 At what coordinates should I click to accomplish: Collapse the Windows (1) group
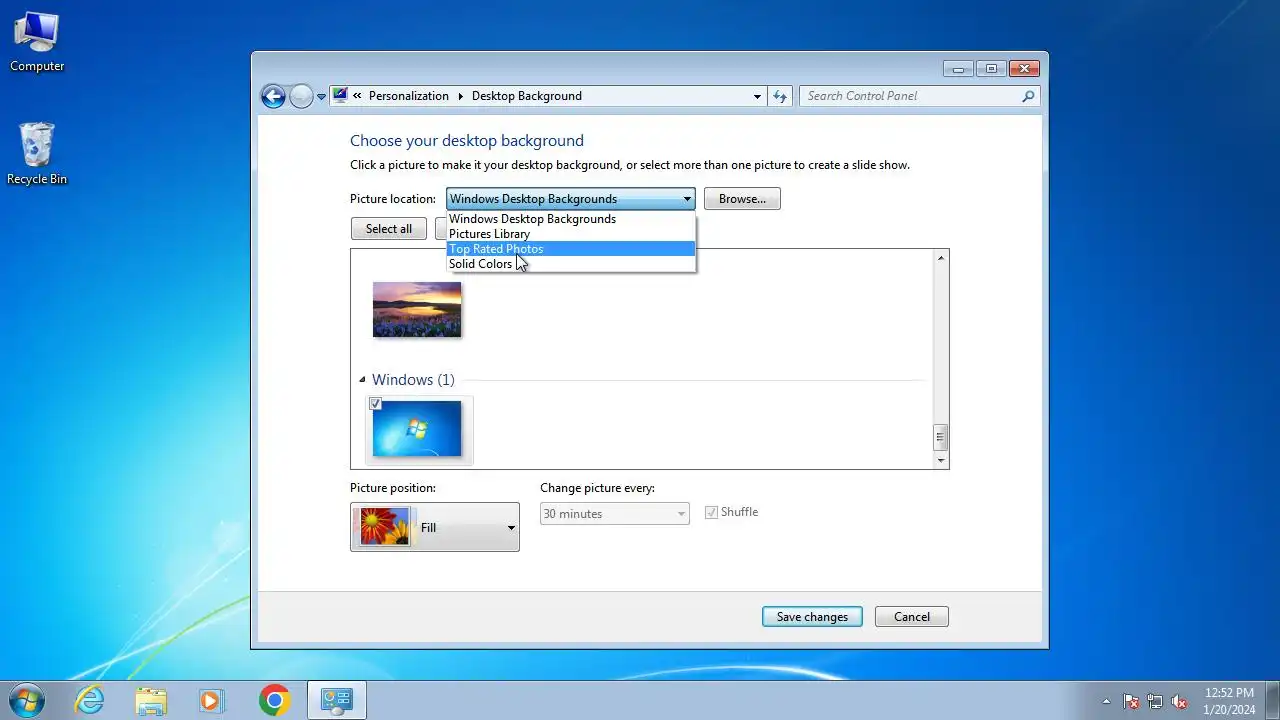(362, 380)
